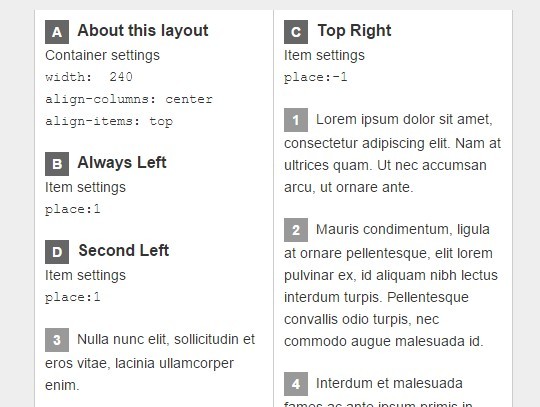Click the number 1 badge
The width and height of the screenshot is (540, 407).
(296, 120)
